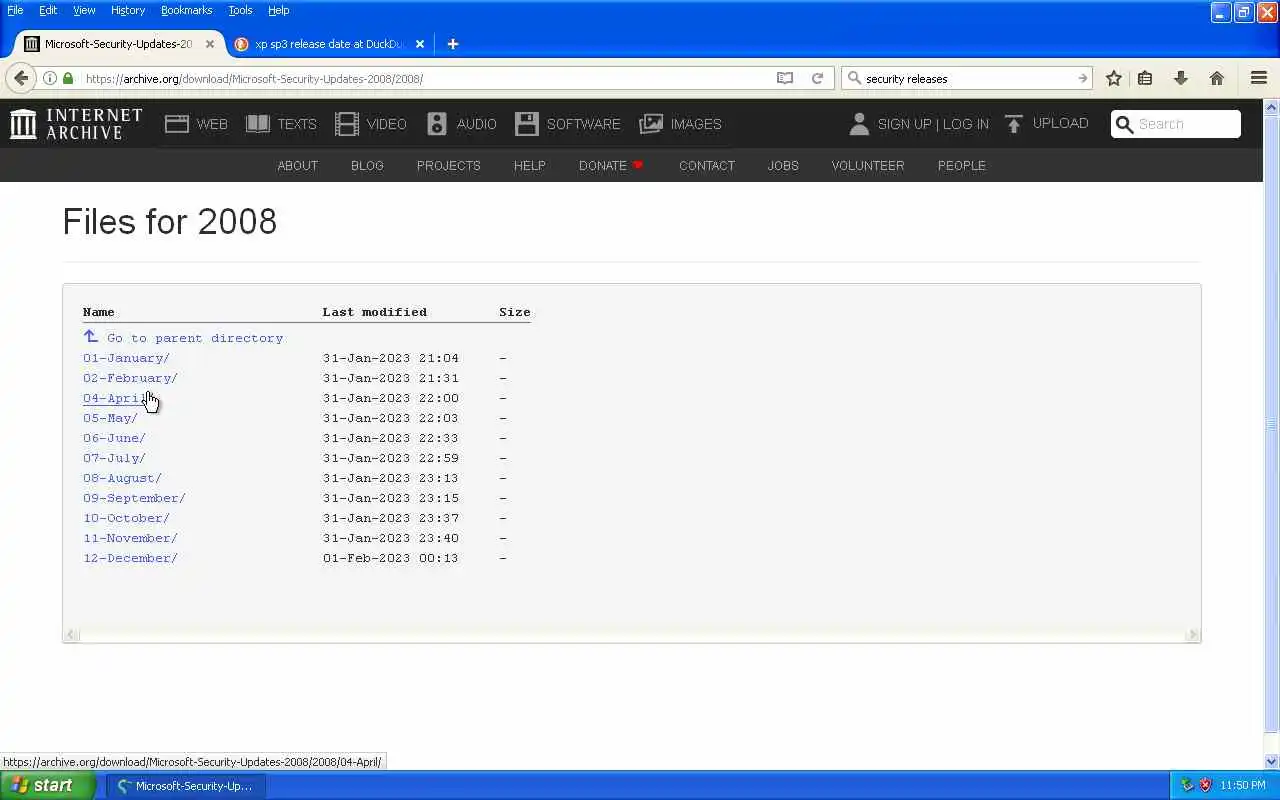Click the browser search box
Screen dimensions: 1280x800
click(x=967, y=78)
